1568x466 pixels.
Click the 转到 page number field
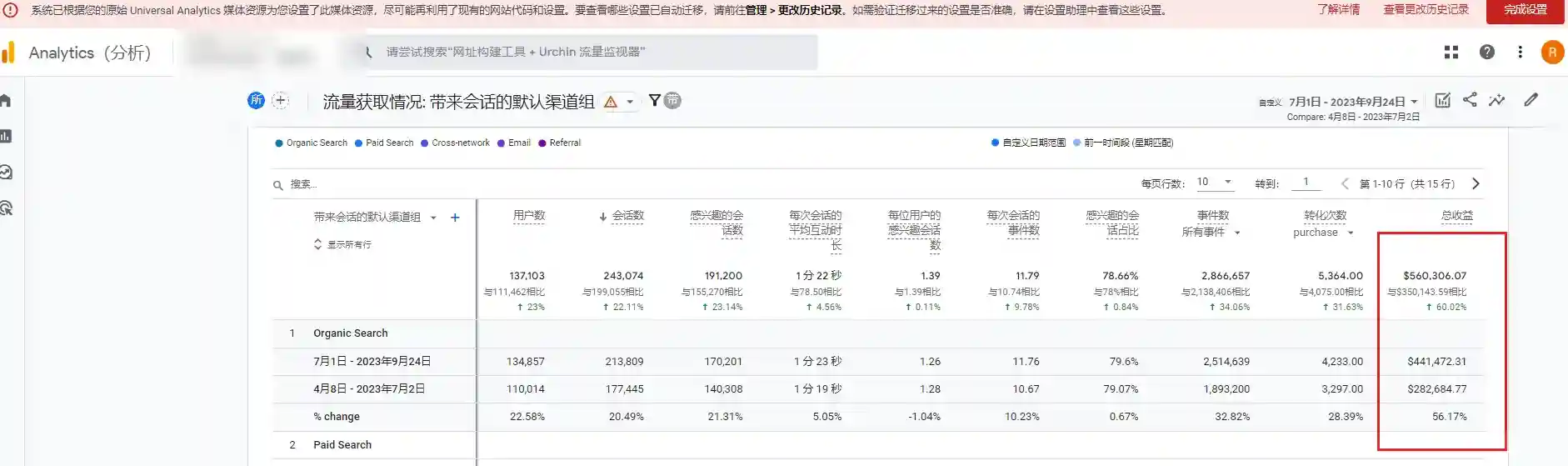coord(1306,182)
